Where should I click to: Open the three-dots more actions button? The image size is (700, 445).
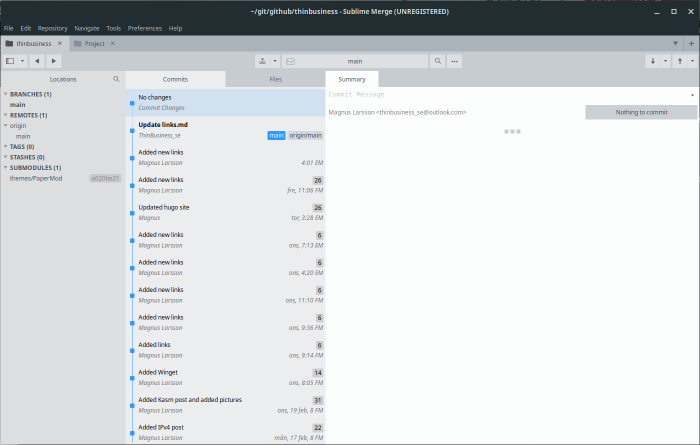[454, 61]
